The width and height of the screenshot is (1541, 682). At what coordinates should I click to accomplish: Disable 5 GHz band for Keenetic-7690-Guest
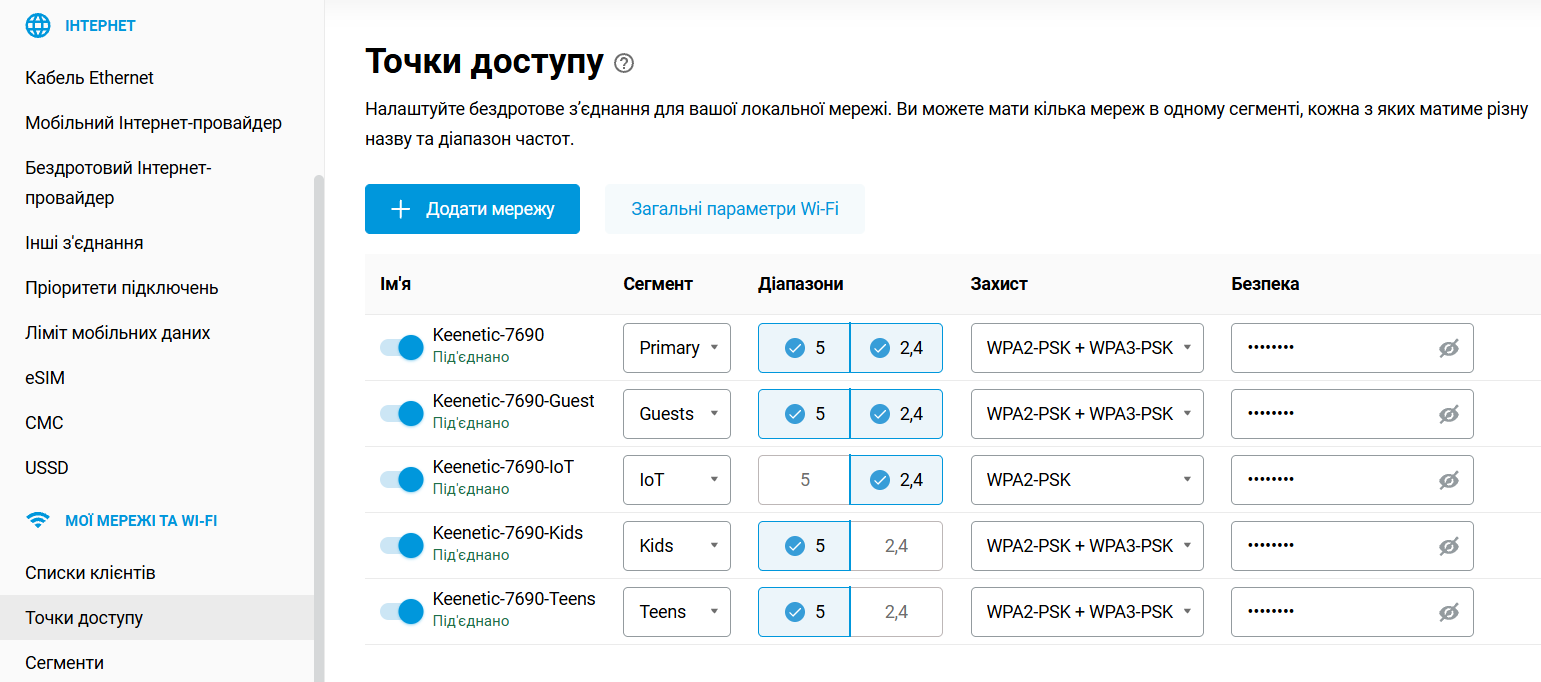click(x=804, y=414)
